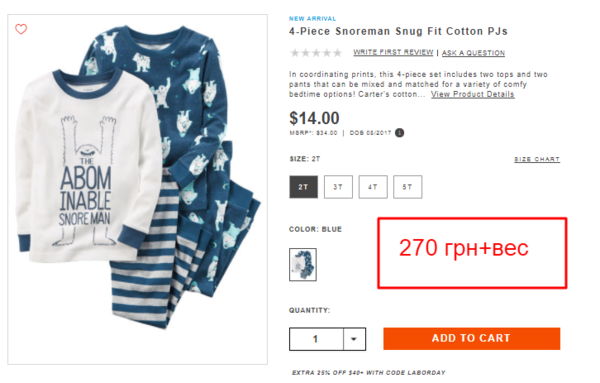Open the Size Chart link

point(537,159)
